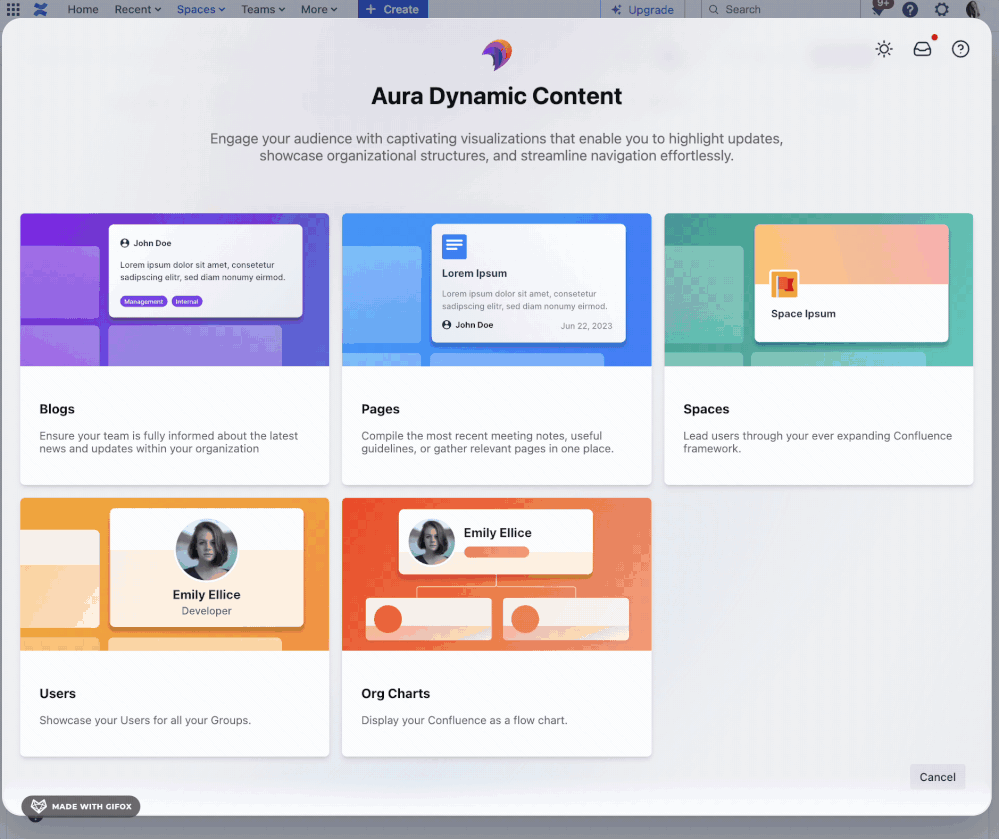Click the Org Charts flow chart preview

(496, 574)
